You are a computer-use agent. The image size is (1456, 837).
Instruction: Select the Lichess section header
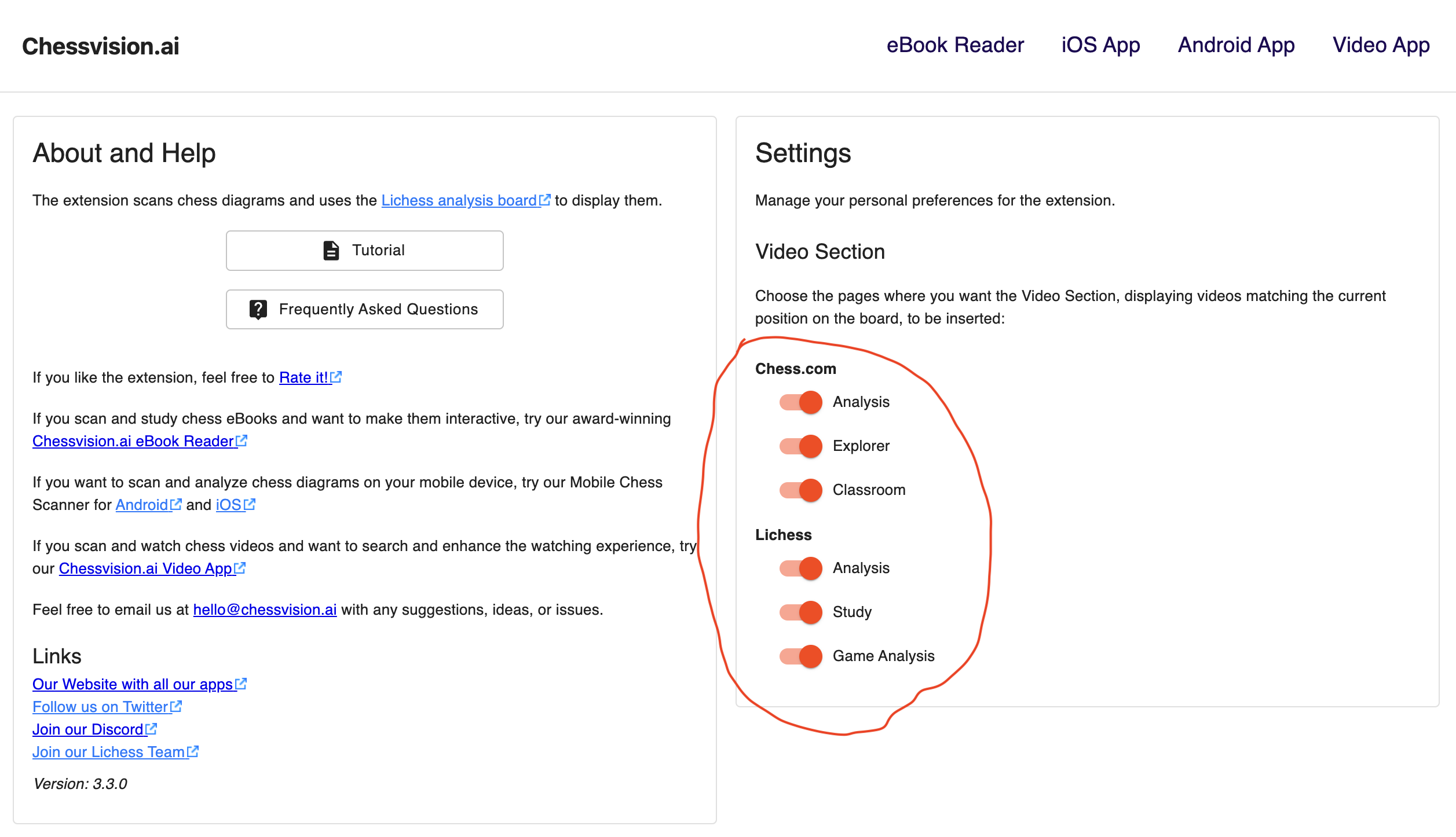[x=784, y=533]
